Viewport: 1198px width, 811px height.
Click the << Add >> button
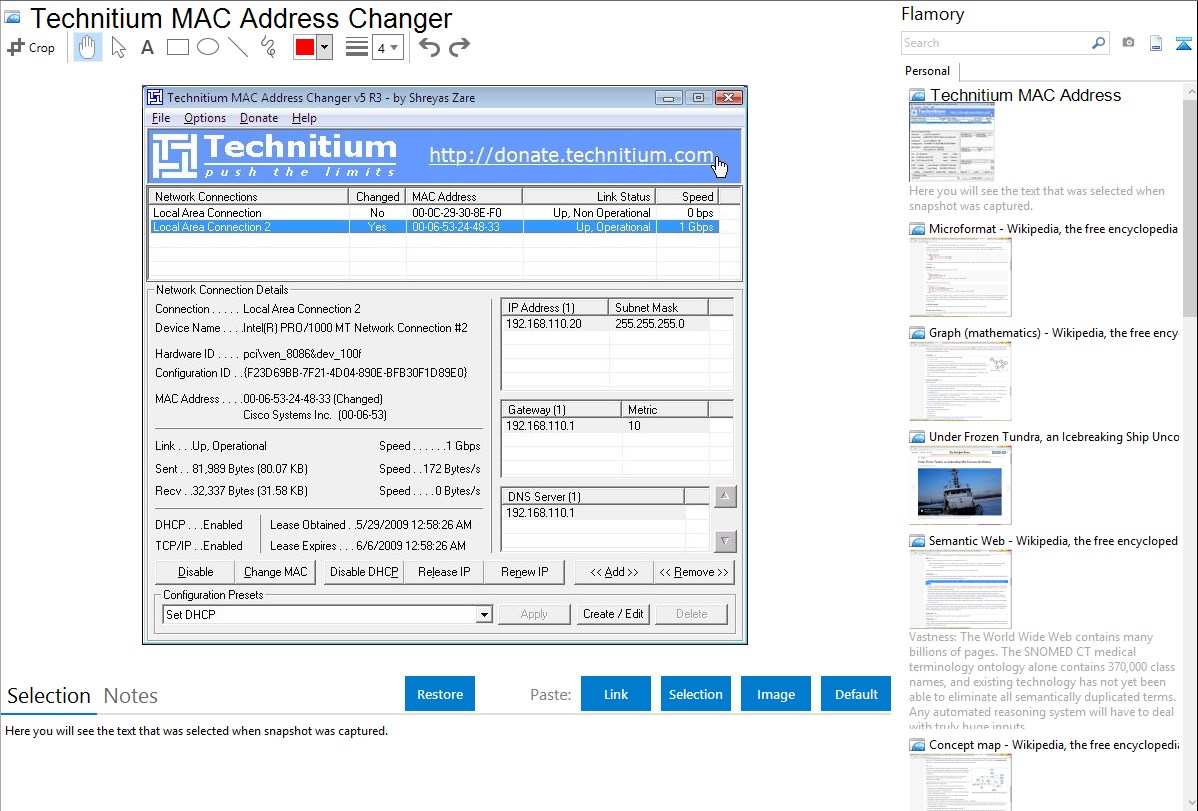pyautogui.click(x=614, y=572)
